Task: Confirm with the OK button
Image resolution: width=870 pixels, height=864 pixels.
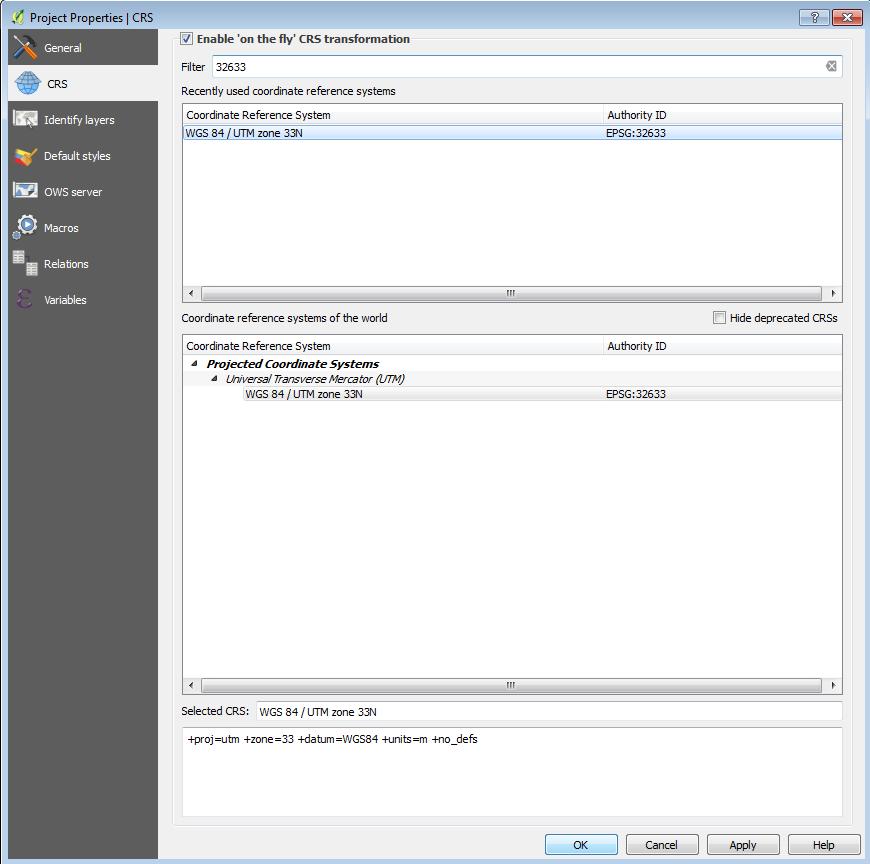Action: coord(581,845)
